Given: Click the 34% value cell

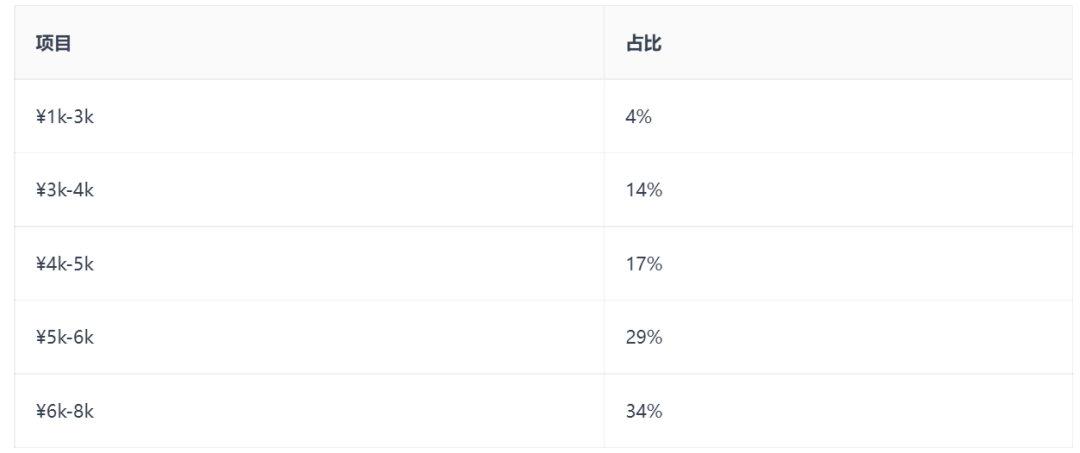Looking at the screenshot, I should pos(644,411).
